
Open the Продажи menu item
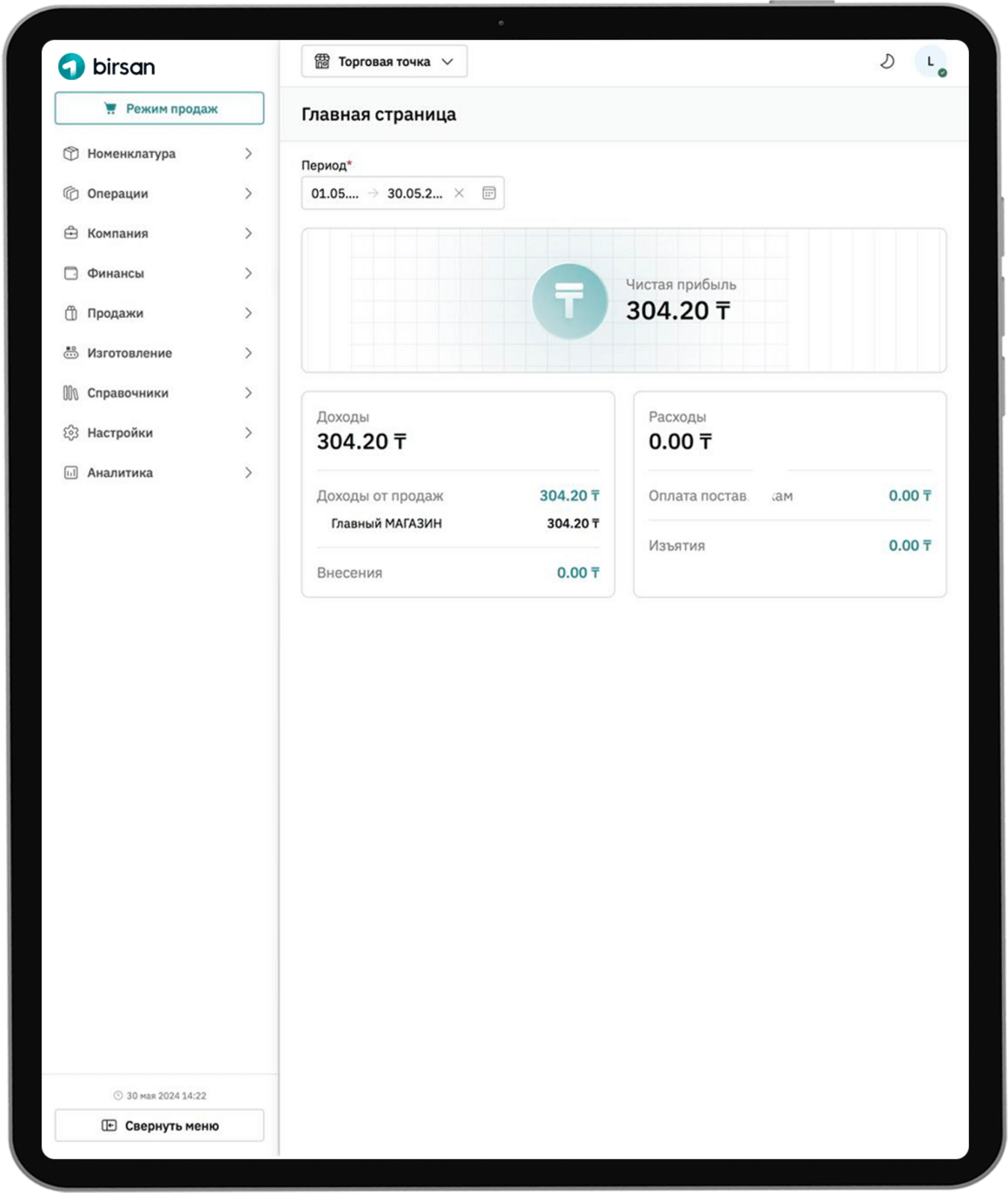[x=115, y=313]
